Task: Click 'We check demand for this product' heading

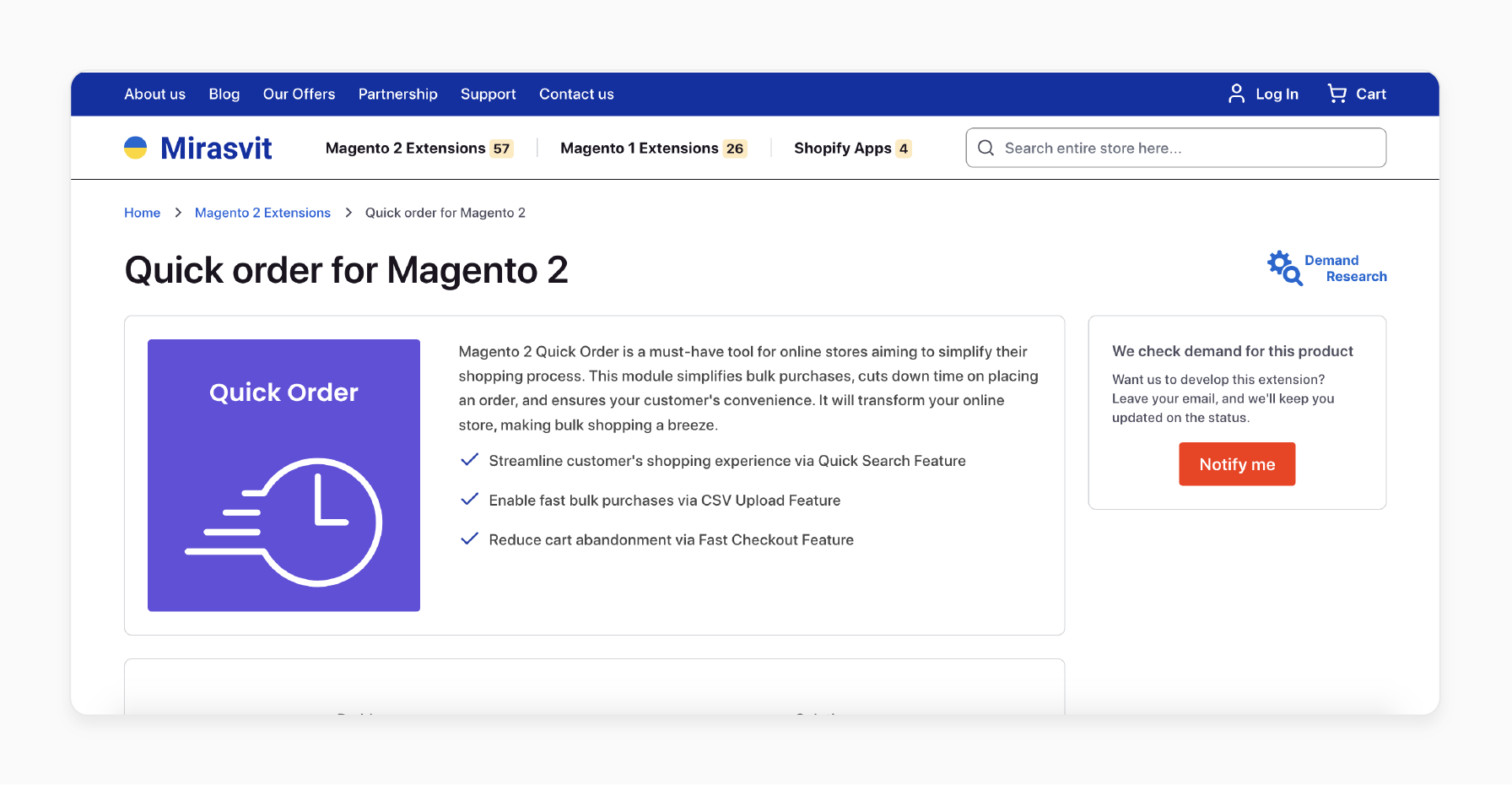Action: (1232, 351)
